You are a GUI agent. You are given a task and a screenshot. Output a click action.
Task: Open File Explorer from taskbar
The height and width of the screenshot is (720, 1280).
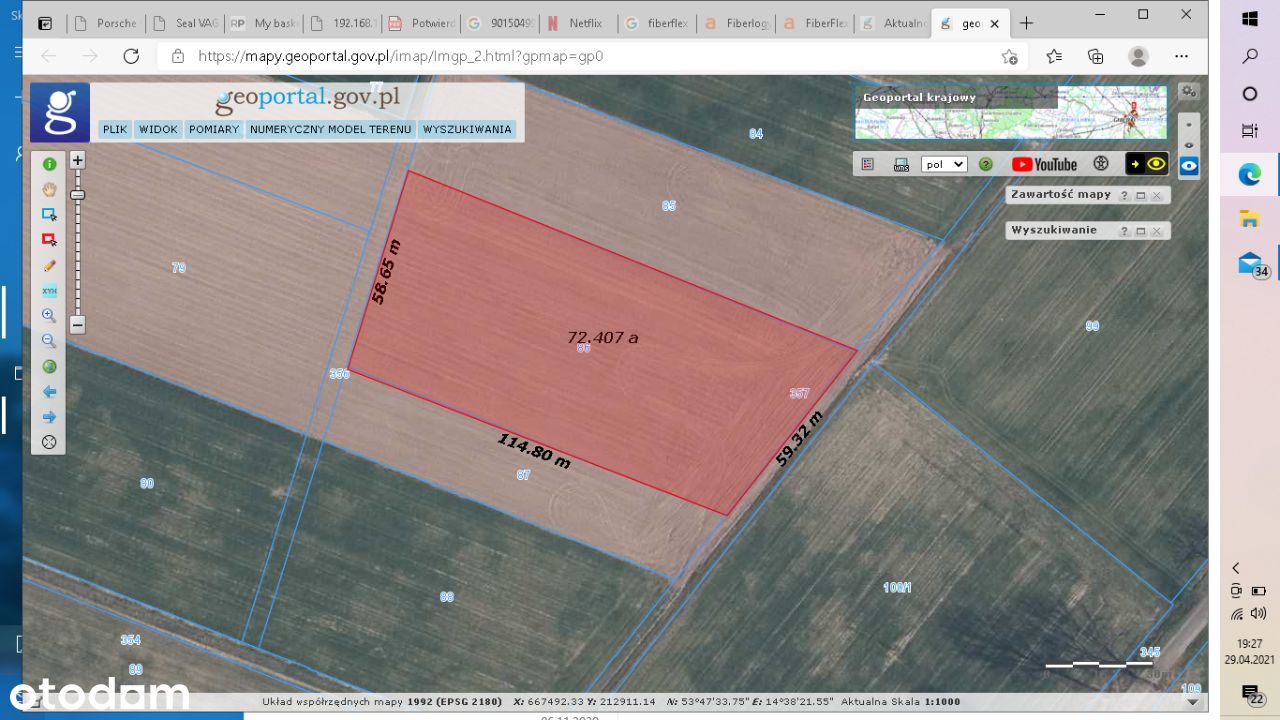click(x=1250, y=219)
